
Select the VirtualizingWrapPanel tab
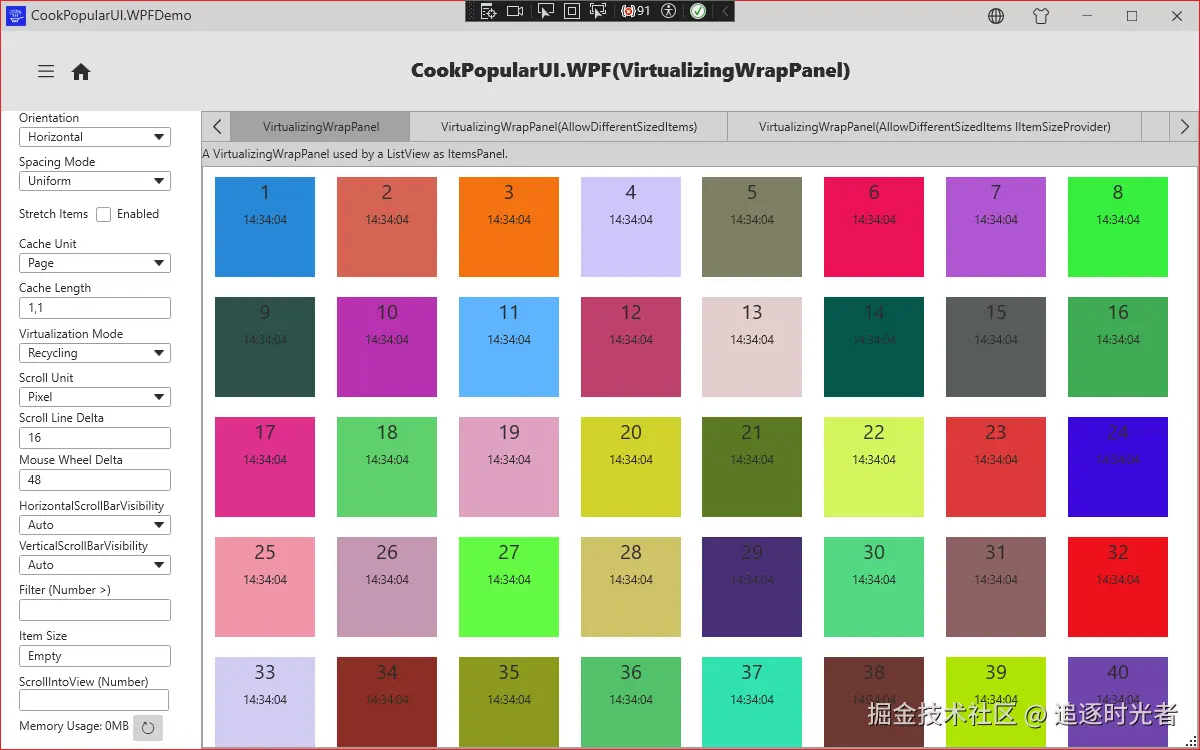click(321, 127)
